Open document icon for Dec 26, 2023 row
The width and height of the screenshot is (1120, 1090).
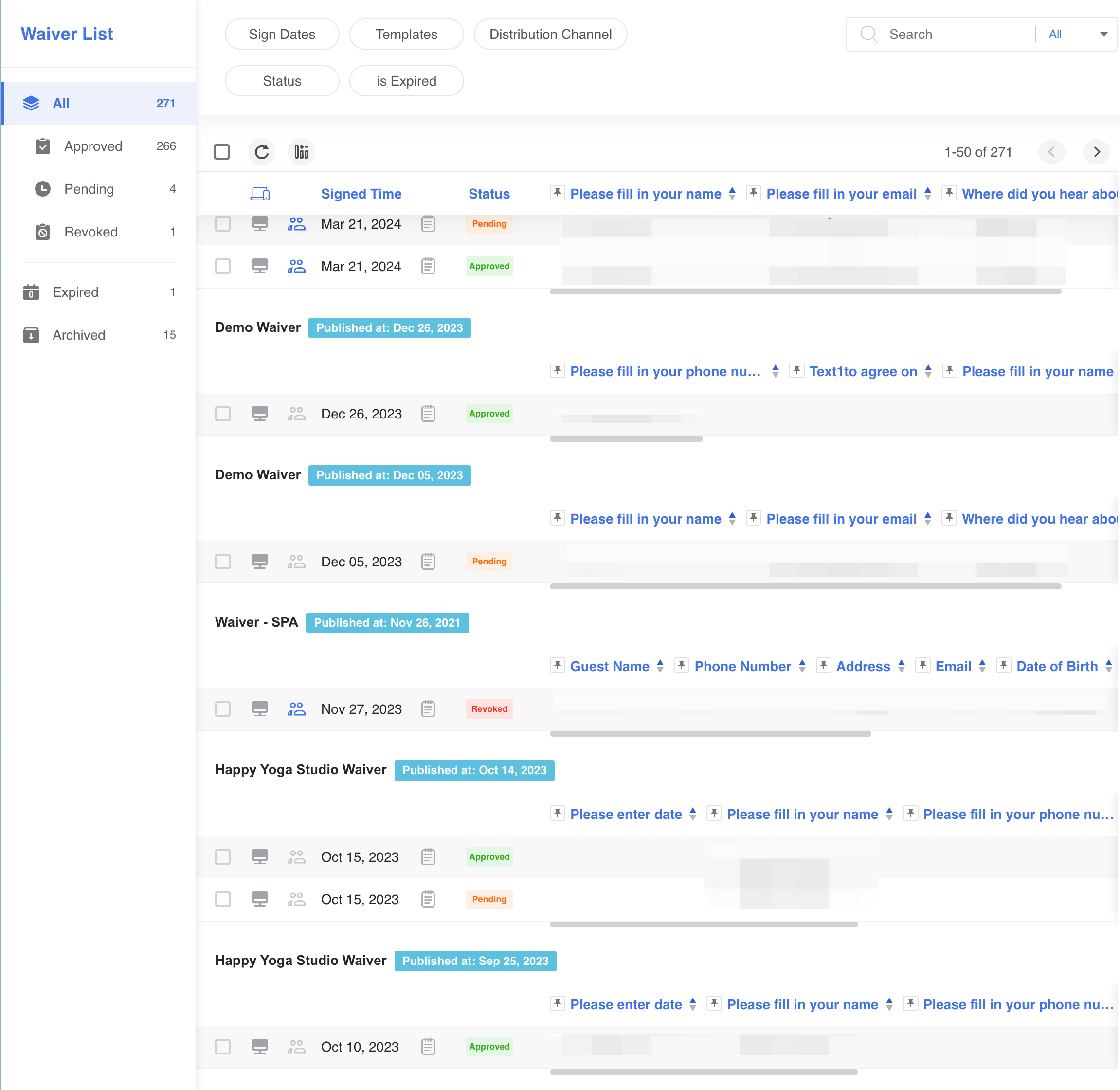(x=428, y=413)
